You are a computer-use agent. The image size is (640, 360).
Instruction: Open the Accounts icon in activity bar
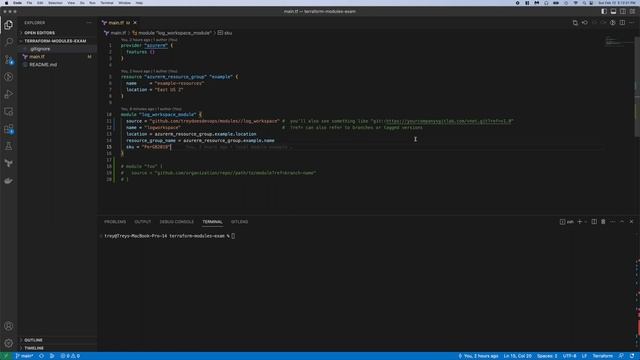click(9, 326)
